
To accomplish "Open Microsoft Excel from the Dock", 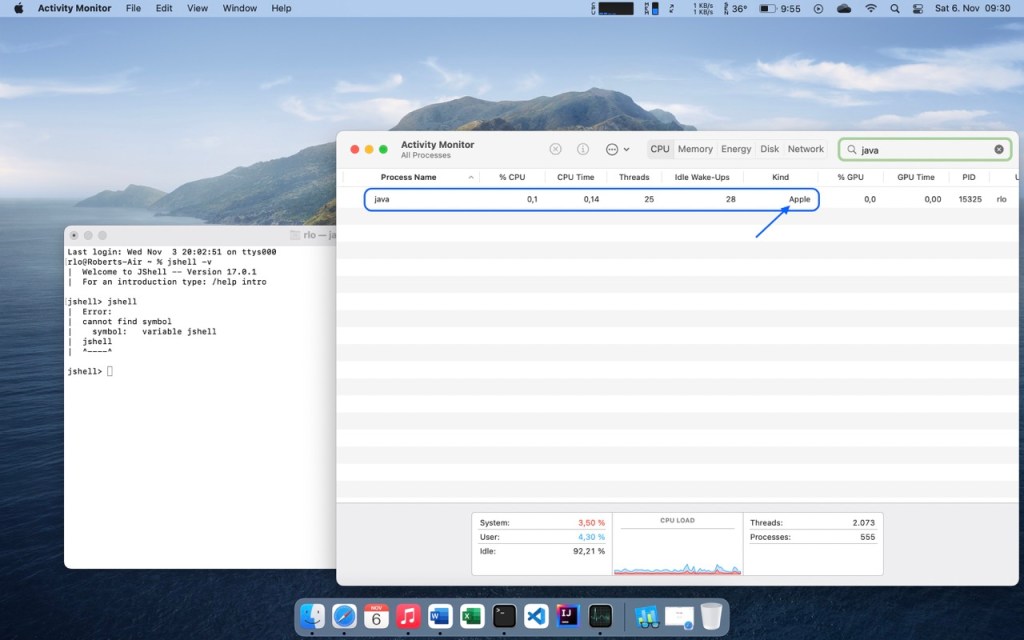I will pyautogui.click(x=471, y=616).
